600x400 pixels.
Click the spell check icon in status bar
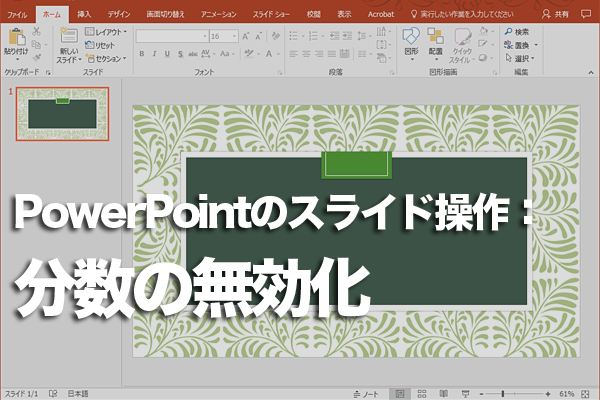coord(53,394)
